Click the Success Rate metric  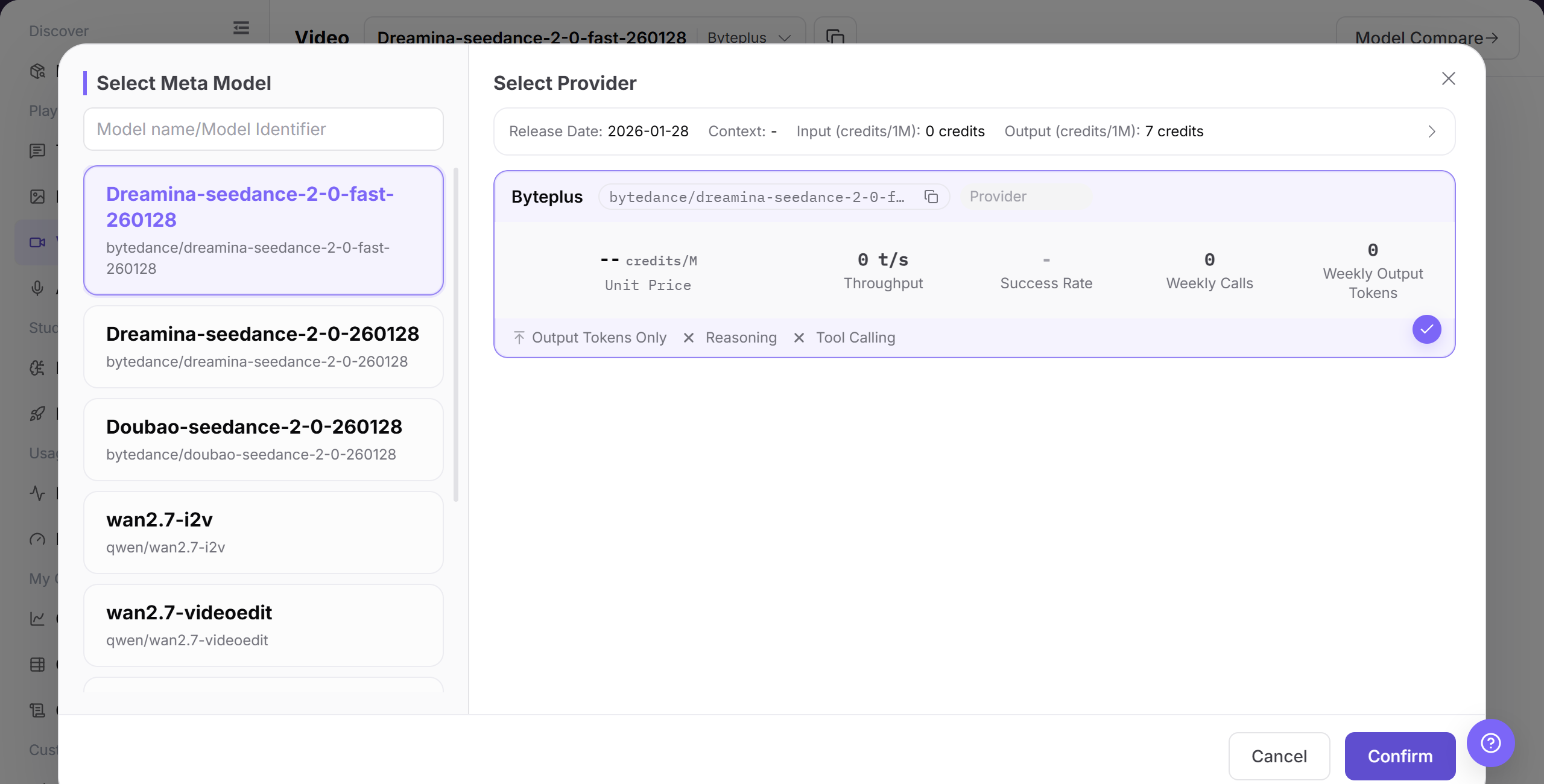(1046, 272)
